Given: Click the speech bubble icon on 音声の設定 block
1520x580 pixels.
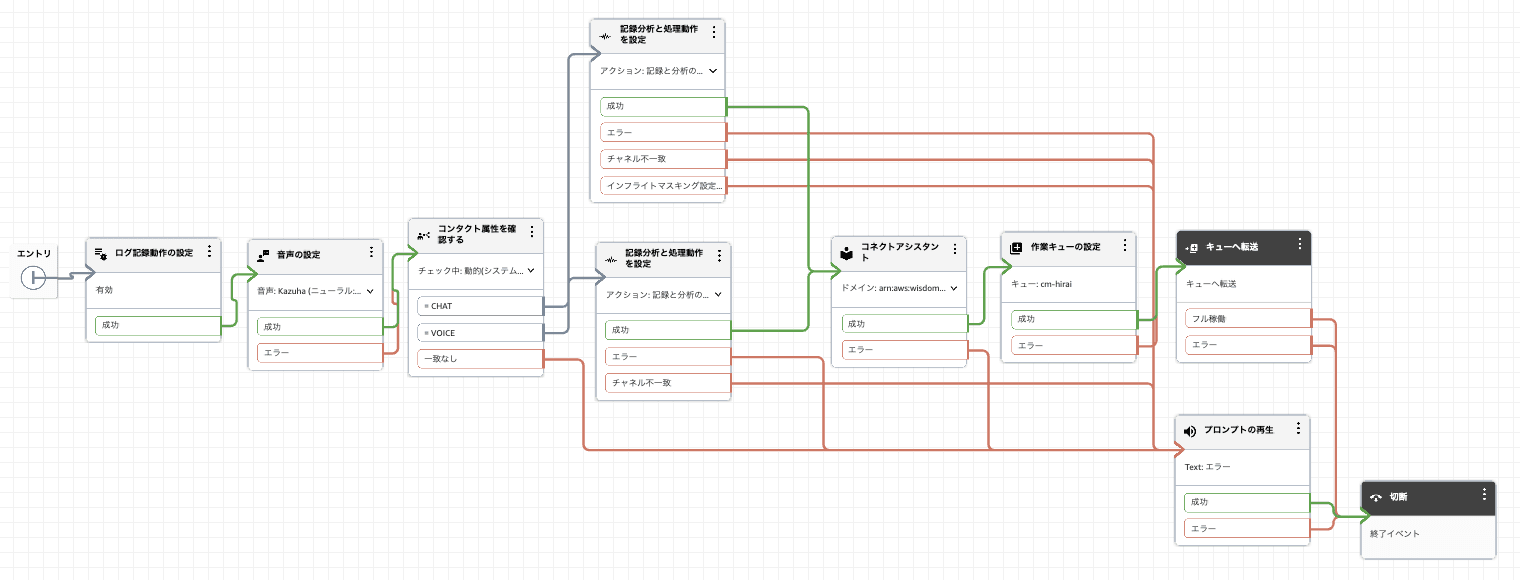Looking at the screenshot, I should pos(261,256).
